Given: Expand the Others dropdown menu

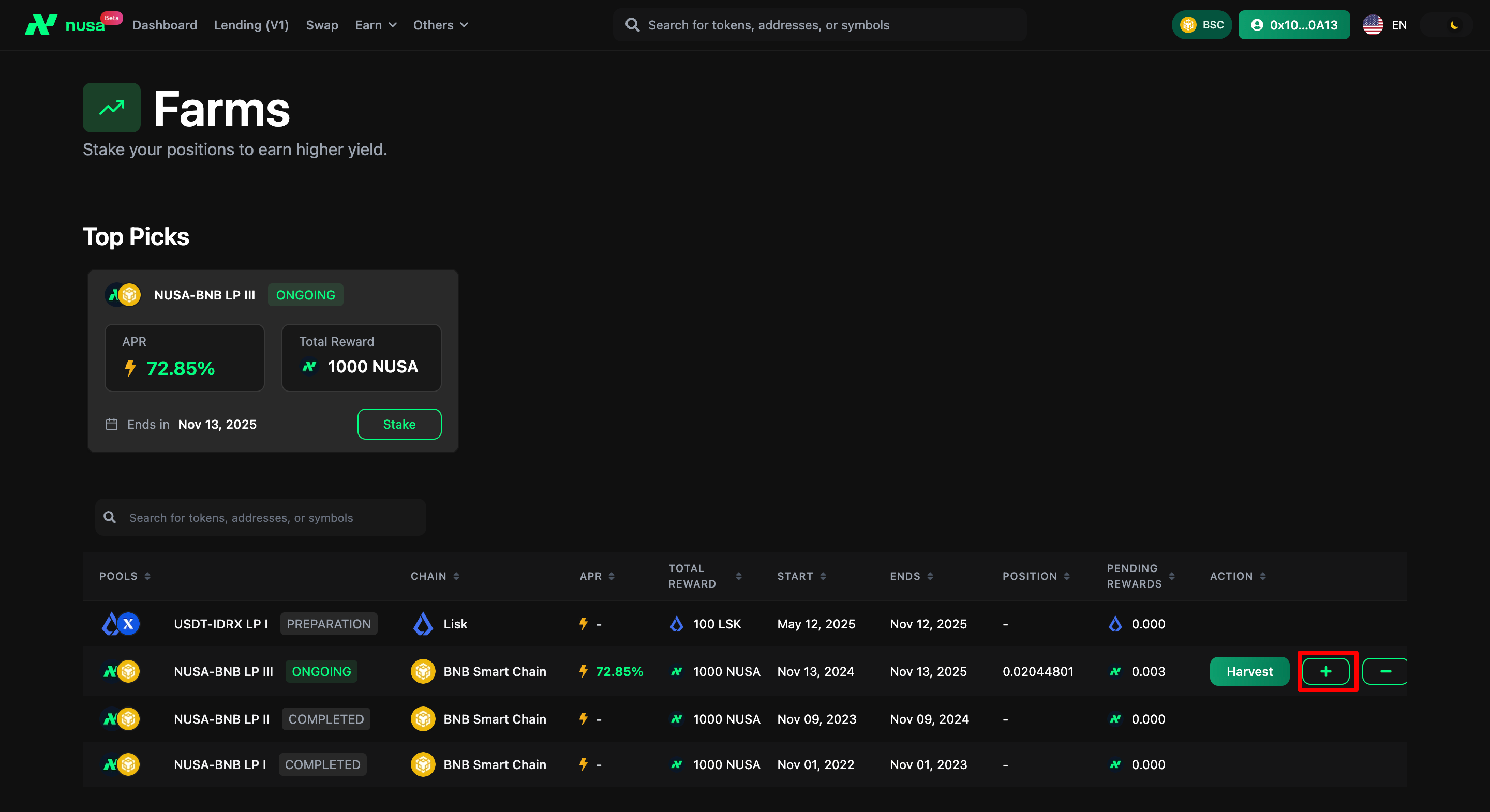Looking at the screenshot, I should [440, 25].
